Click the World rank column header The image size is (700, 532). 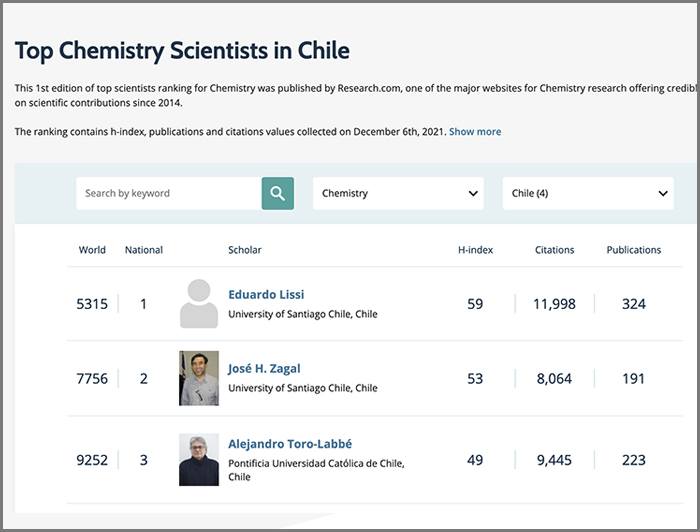[x=92, y=250]
